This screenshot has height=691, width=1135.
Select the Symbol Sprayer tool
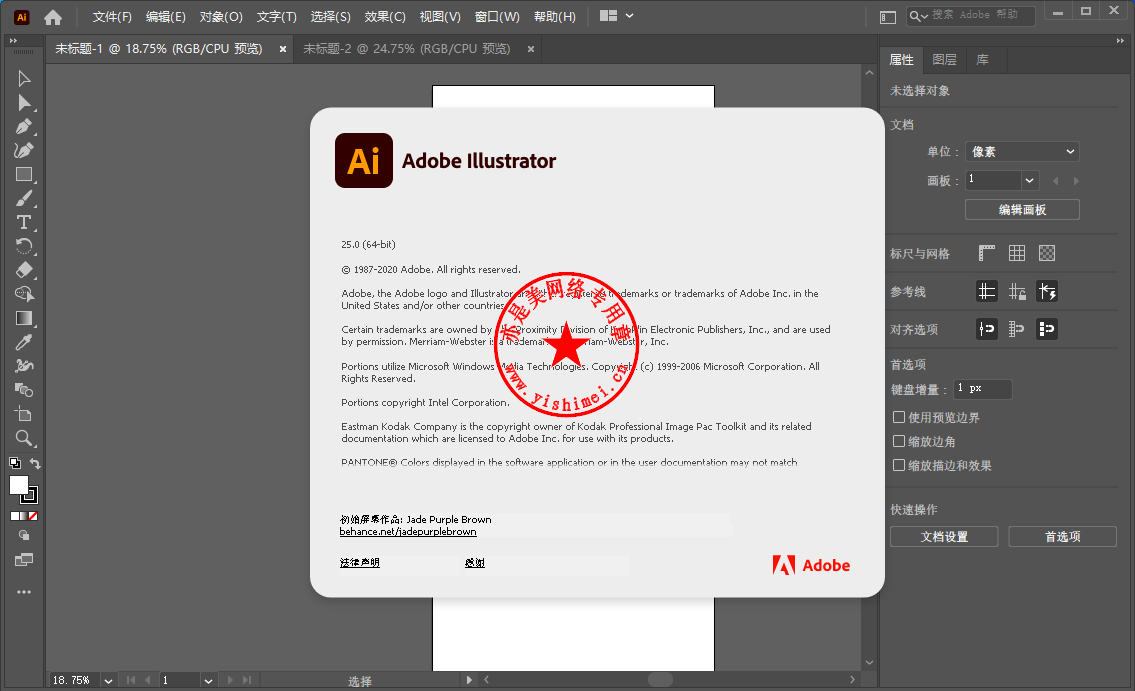24,366
